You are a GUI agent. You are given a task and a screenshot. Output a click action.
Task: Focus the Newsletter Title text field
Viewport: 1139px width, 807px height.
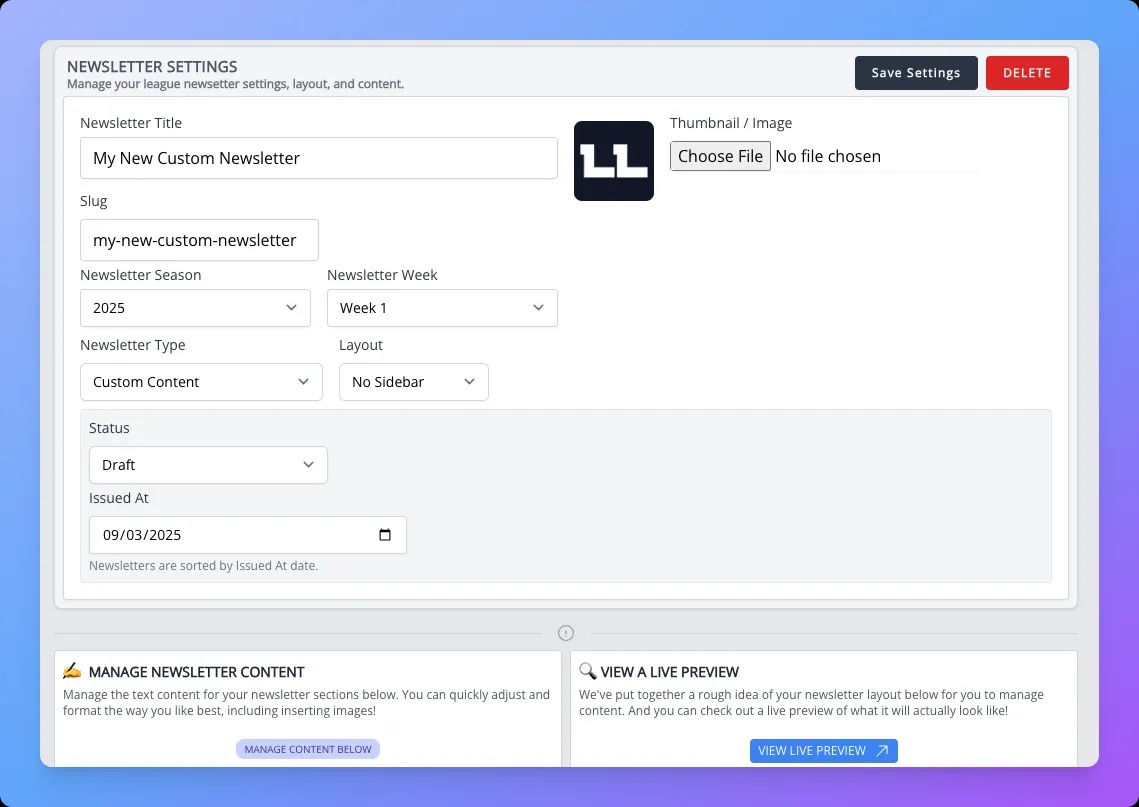[318, 158]
